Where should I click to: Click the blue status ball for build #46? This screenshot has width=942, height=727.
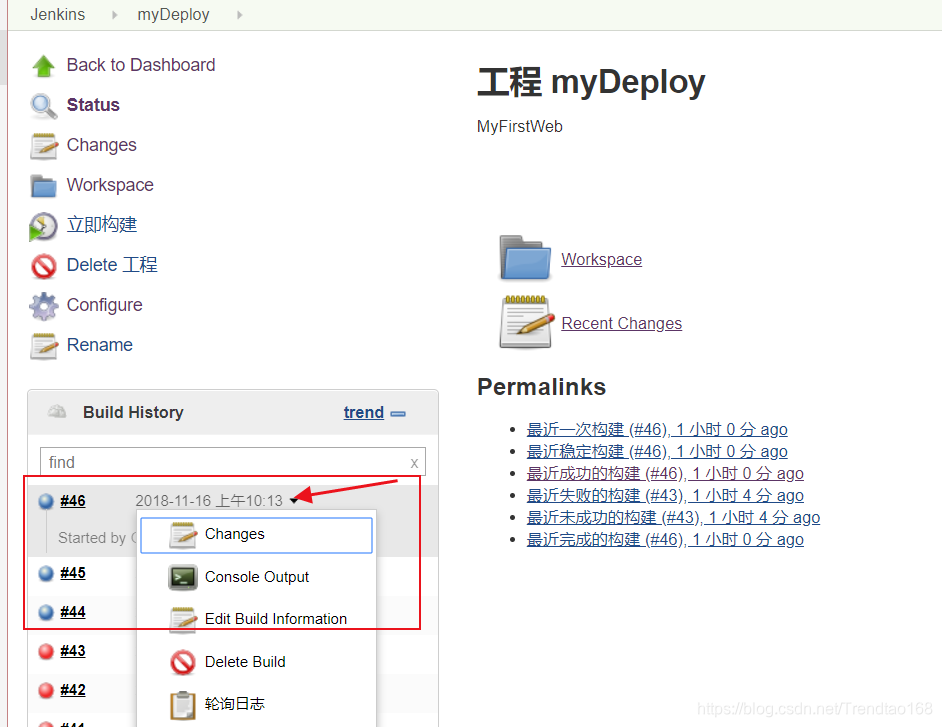click(x=46, y=501)
